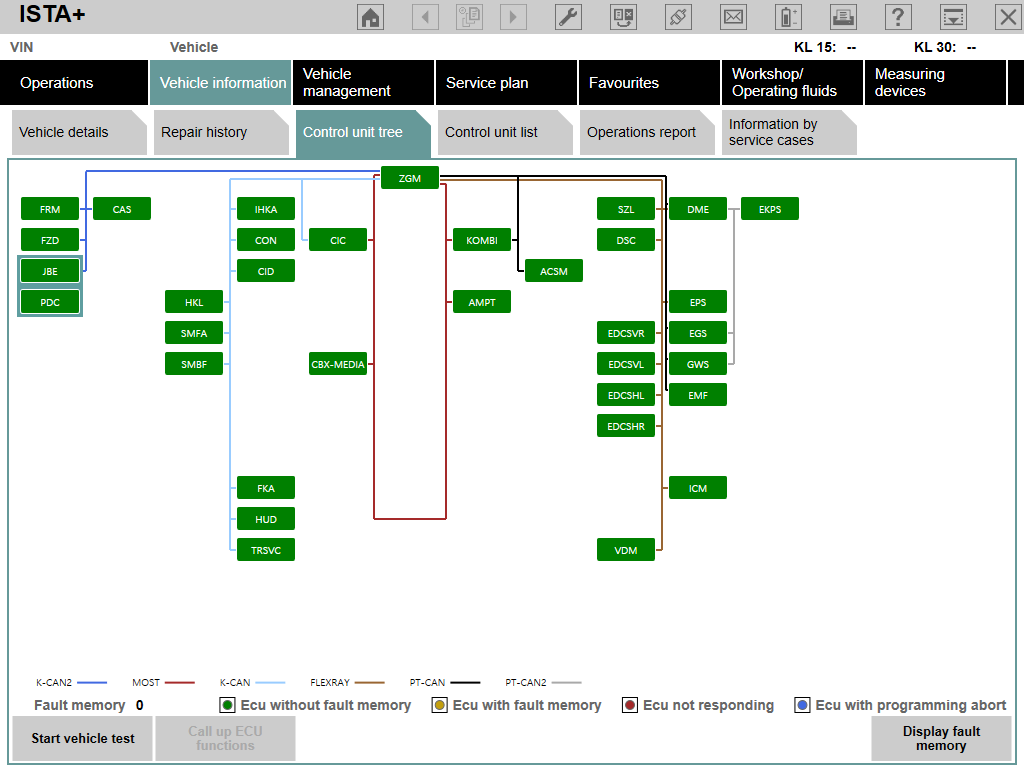Click the printer icon
Image resolution: width=1024 pixels, height=768 pixels.
pyautogui.click(x=843, y=17)
